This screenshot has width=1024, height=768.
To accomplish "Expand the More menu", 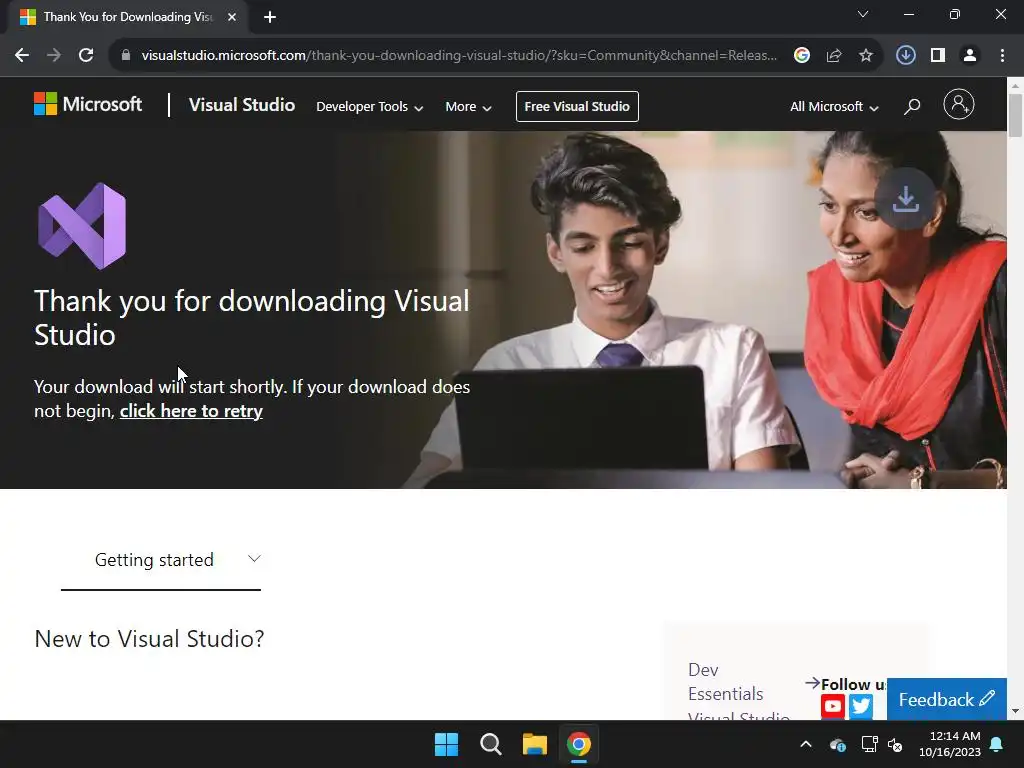I will 468,106.
